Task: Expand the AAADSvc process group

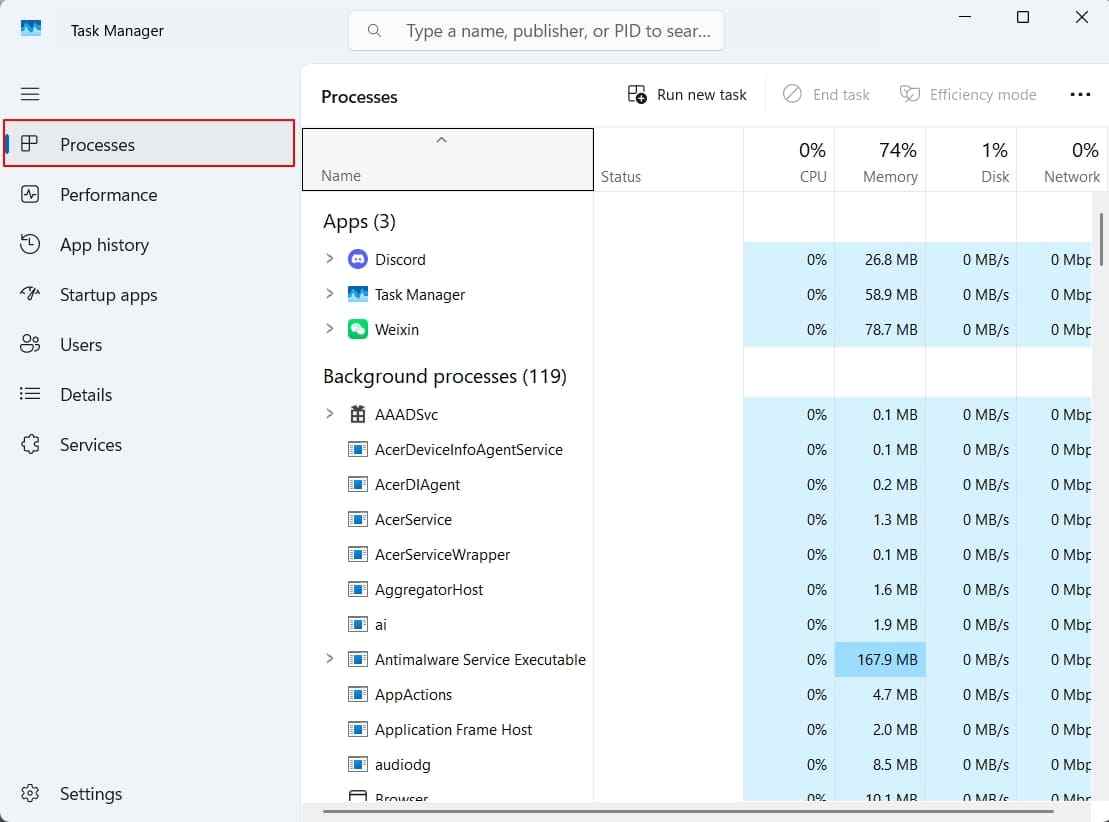Action: [330, 414]
